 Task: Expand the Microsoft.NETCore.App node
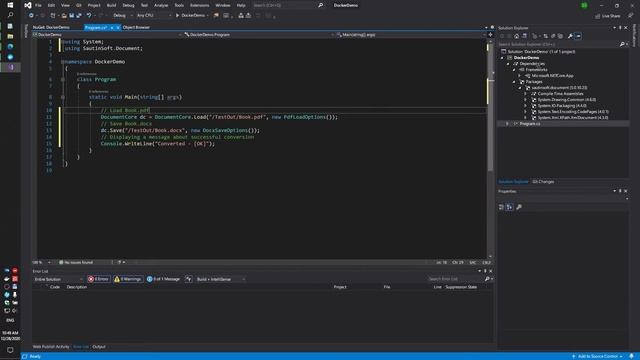pos(520,76)
